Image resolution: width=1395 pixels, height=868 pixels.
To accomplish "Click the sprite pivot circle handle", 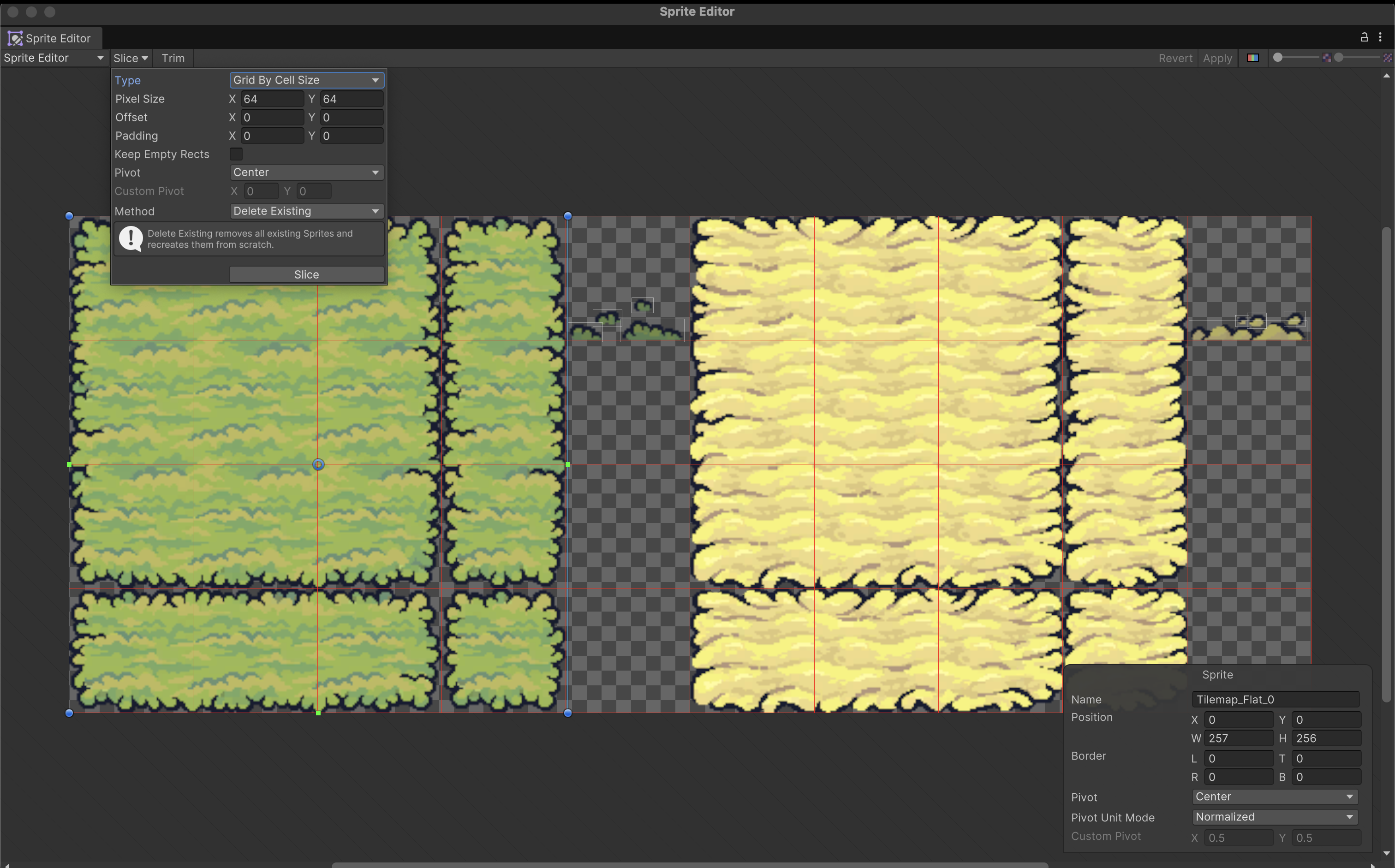I will click(x=318, y=464).
